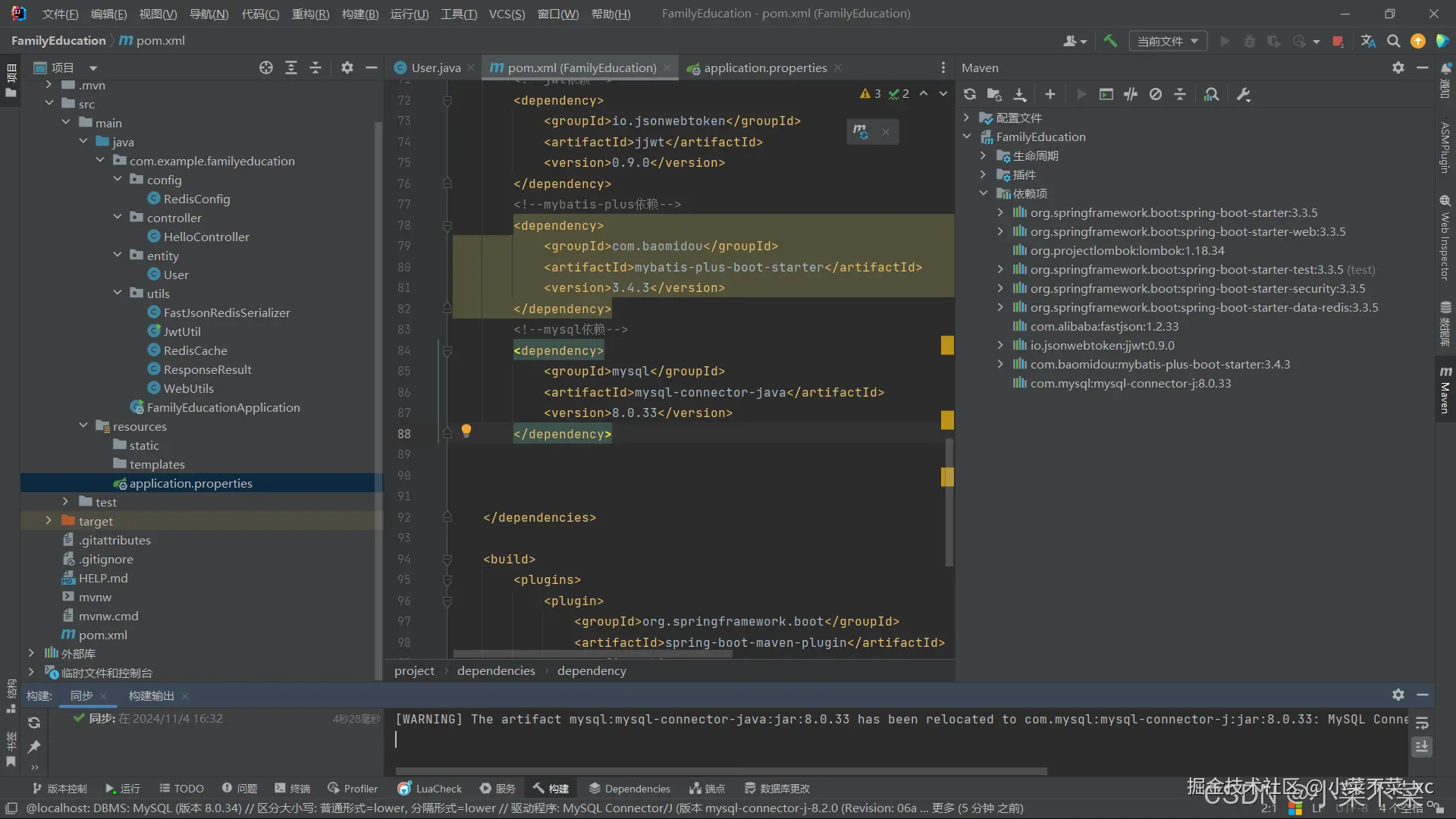Switch to the User.java tab
1456x819 pixels.
(435, 68)
